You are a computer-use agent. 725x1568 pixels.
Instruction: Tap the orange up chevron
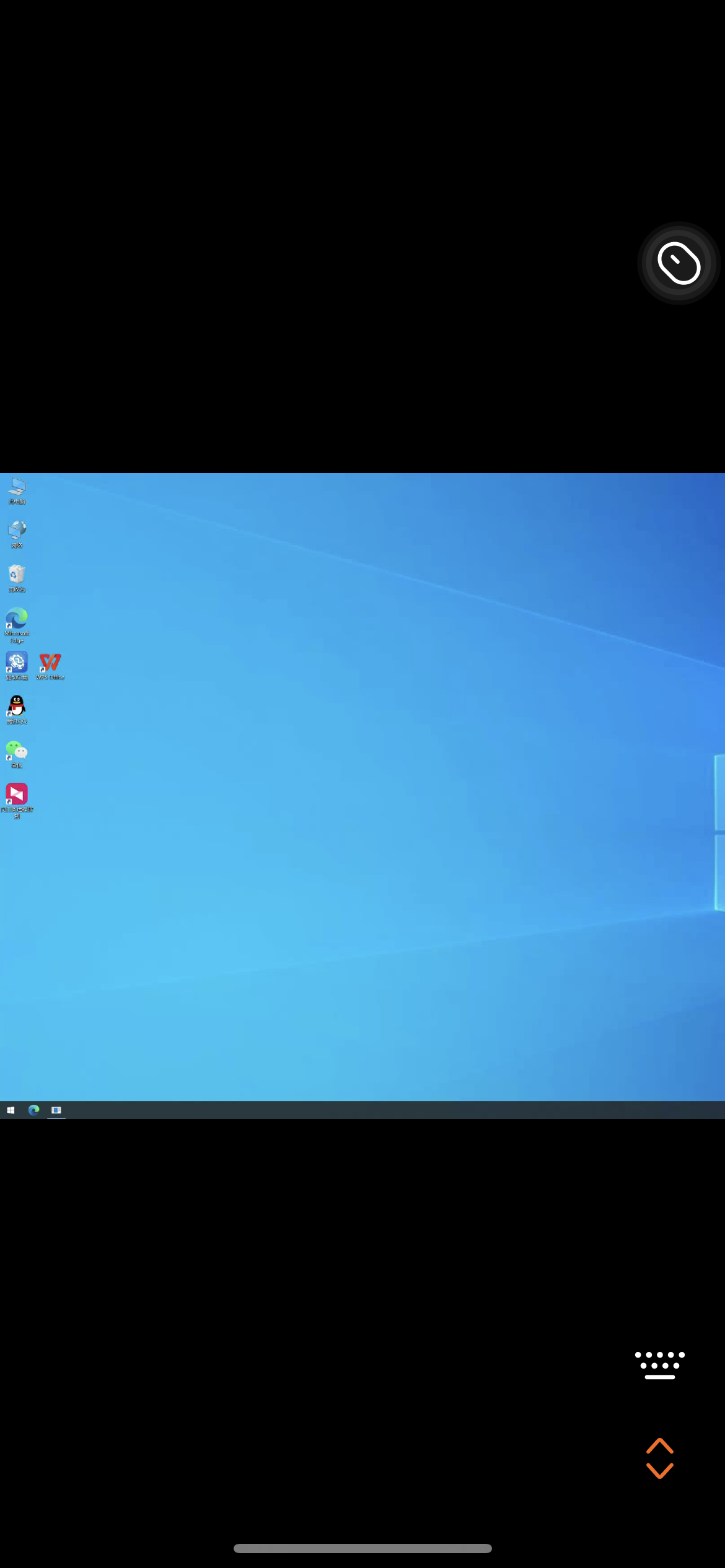659,1446
